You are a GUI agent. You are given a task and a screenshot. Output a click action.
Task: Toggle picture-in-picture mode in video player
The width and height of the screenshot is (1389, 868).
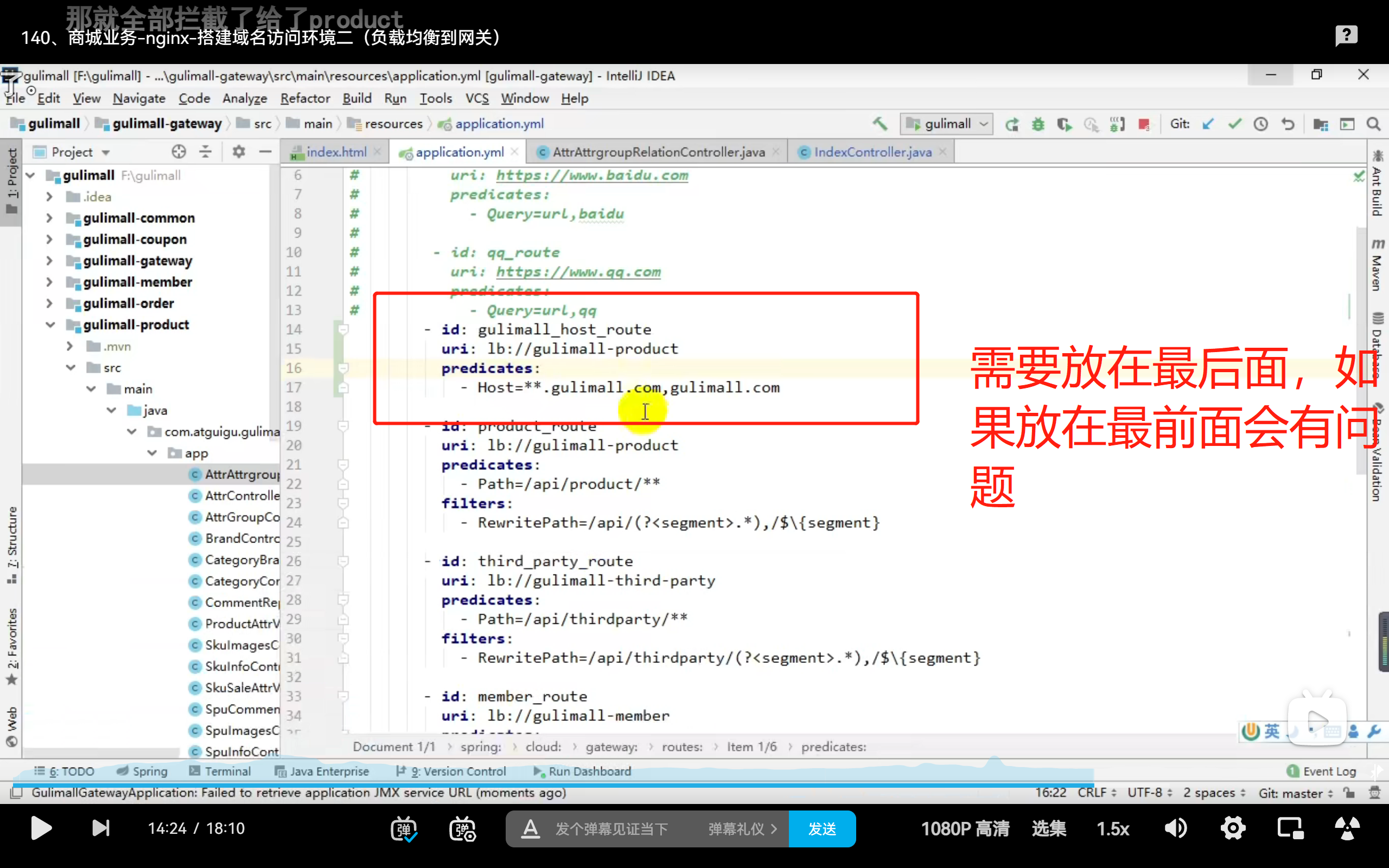click(1290, 828)
